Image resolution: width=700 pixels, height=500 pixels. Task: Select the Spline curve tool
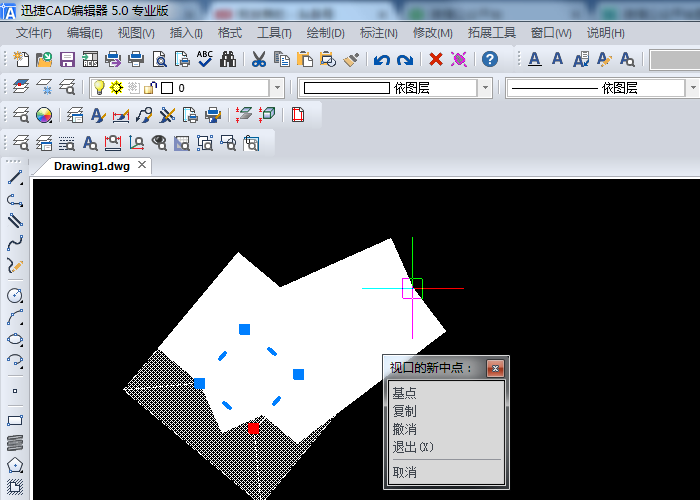pyautogui.click(x=15, y=243)
